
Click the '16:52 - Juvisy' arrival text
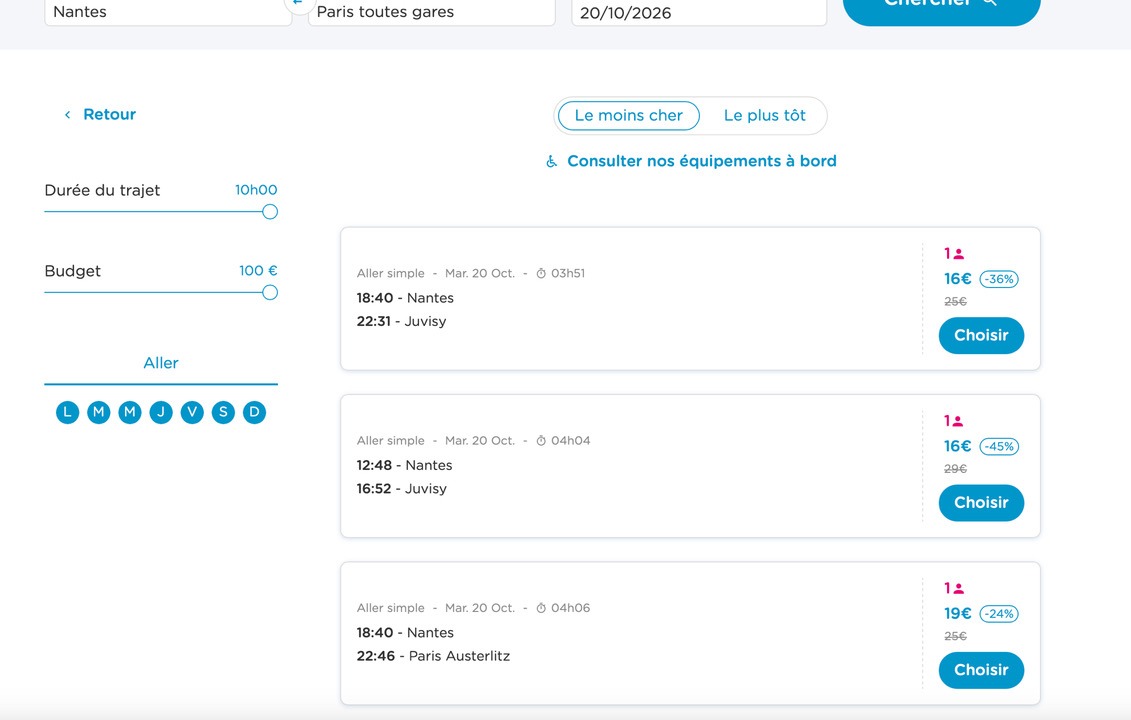pyautogui.click(x=402, y=488)
